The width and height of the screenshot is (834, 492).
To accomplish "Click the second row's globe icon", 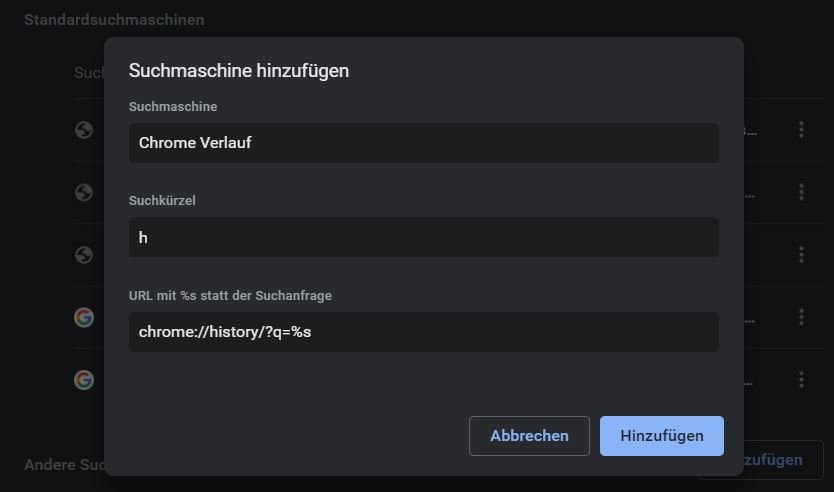I will (x=84, y=192).
